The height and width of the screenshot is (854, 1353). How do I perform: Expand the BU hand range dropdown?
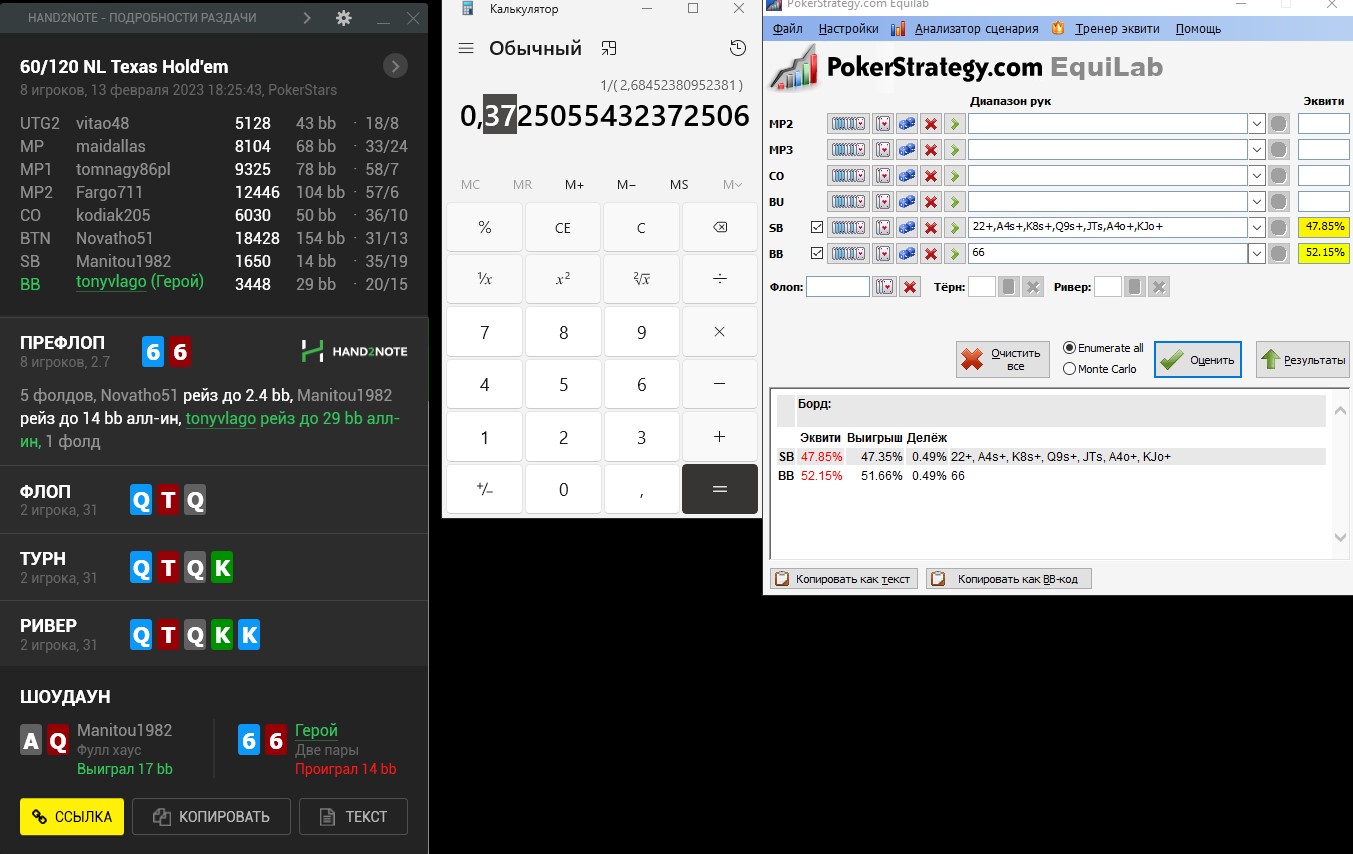pyautogui.click(x=1257, y=201)
